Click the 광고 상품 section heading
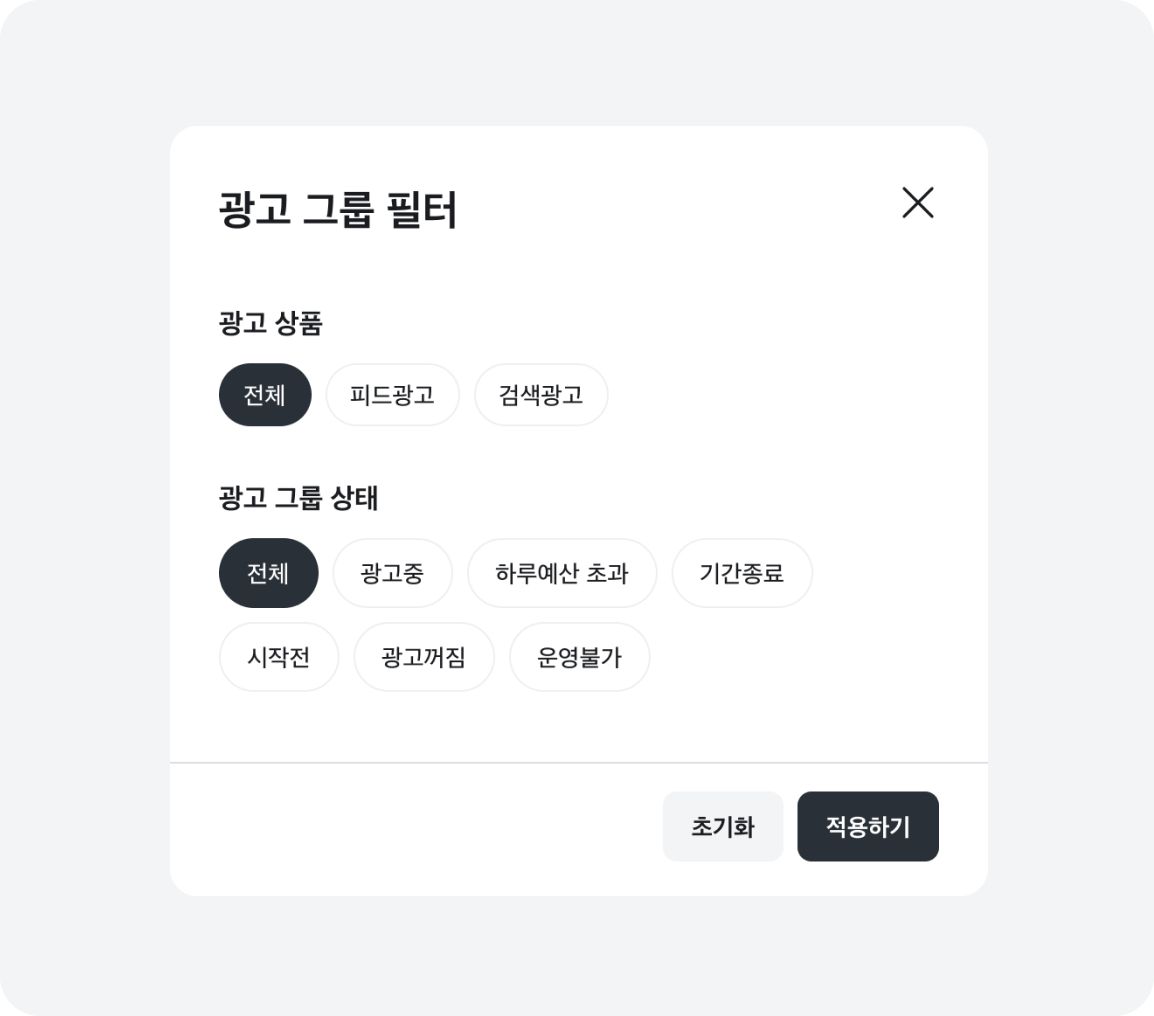 [270, 323]
